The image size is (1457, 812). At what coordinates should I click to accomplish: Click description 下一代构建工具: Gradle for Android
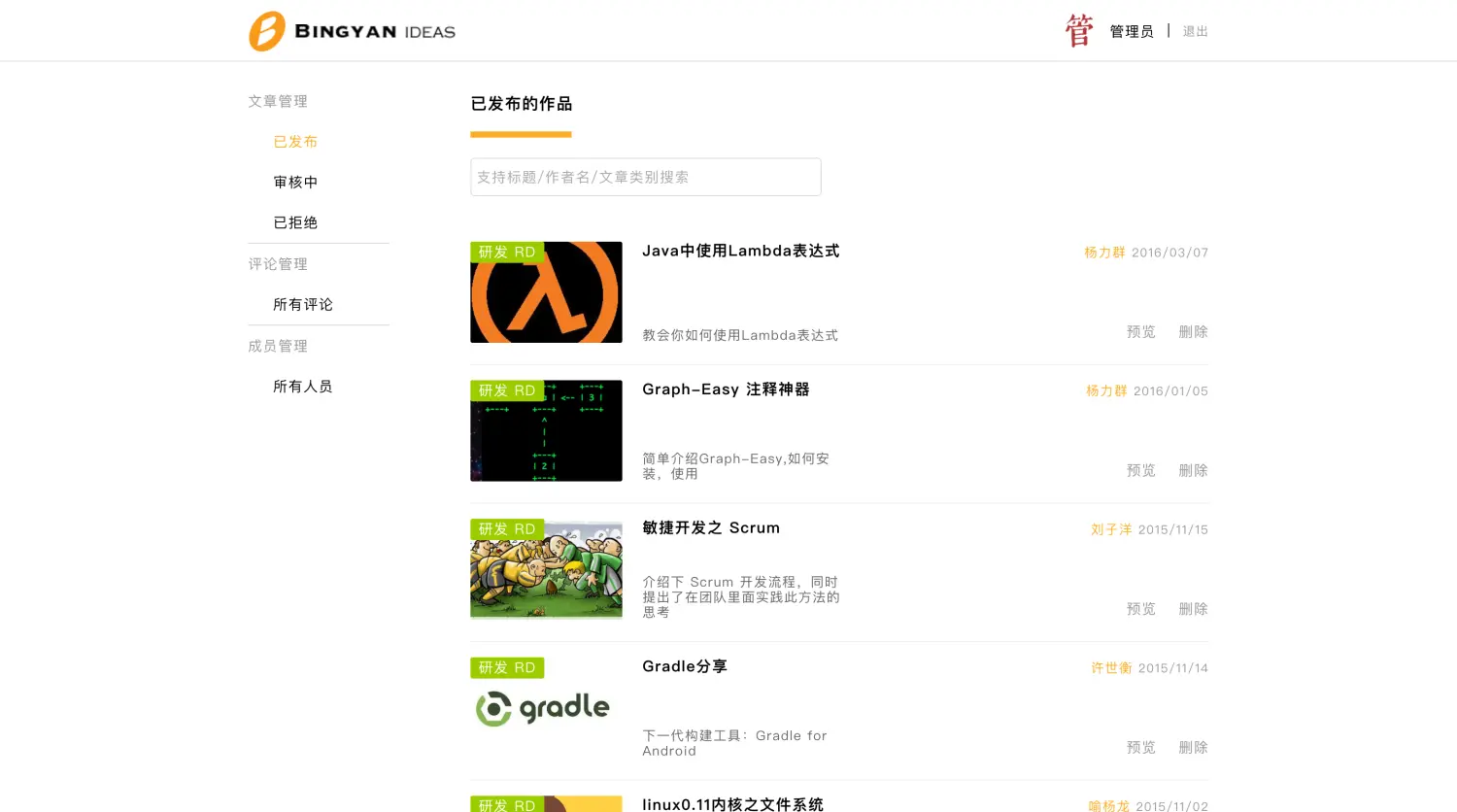coord(734,743)
